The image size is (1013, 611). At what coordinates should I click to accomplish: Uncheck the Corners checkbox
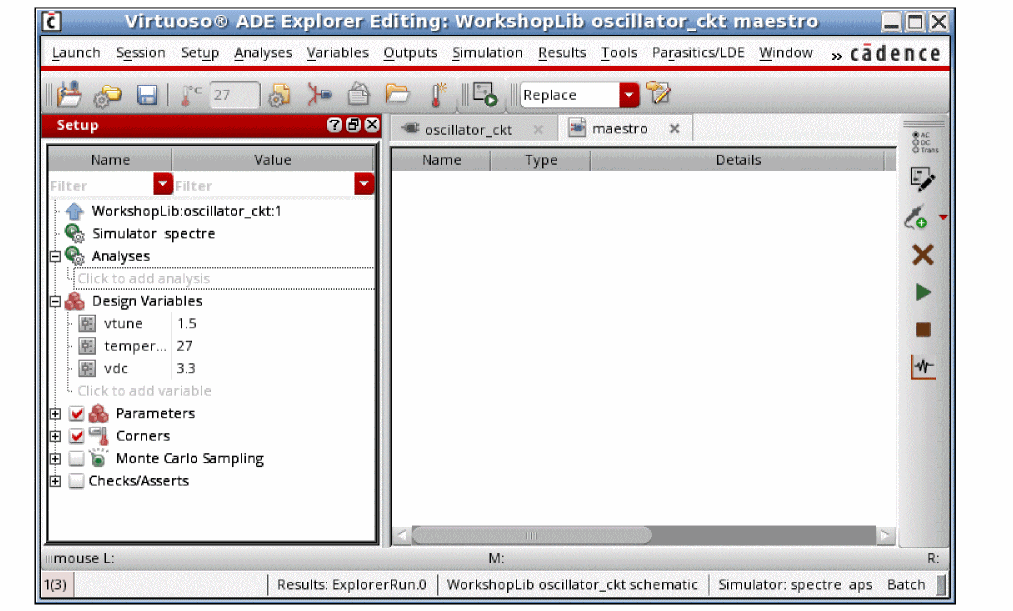(76, 436)
